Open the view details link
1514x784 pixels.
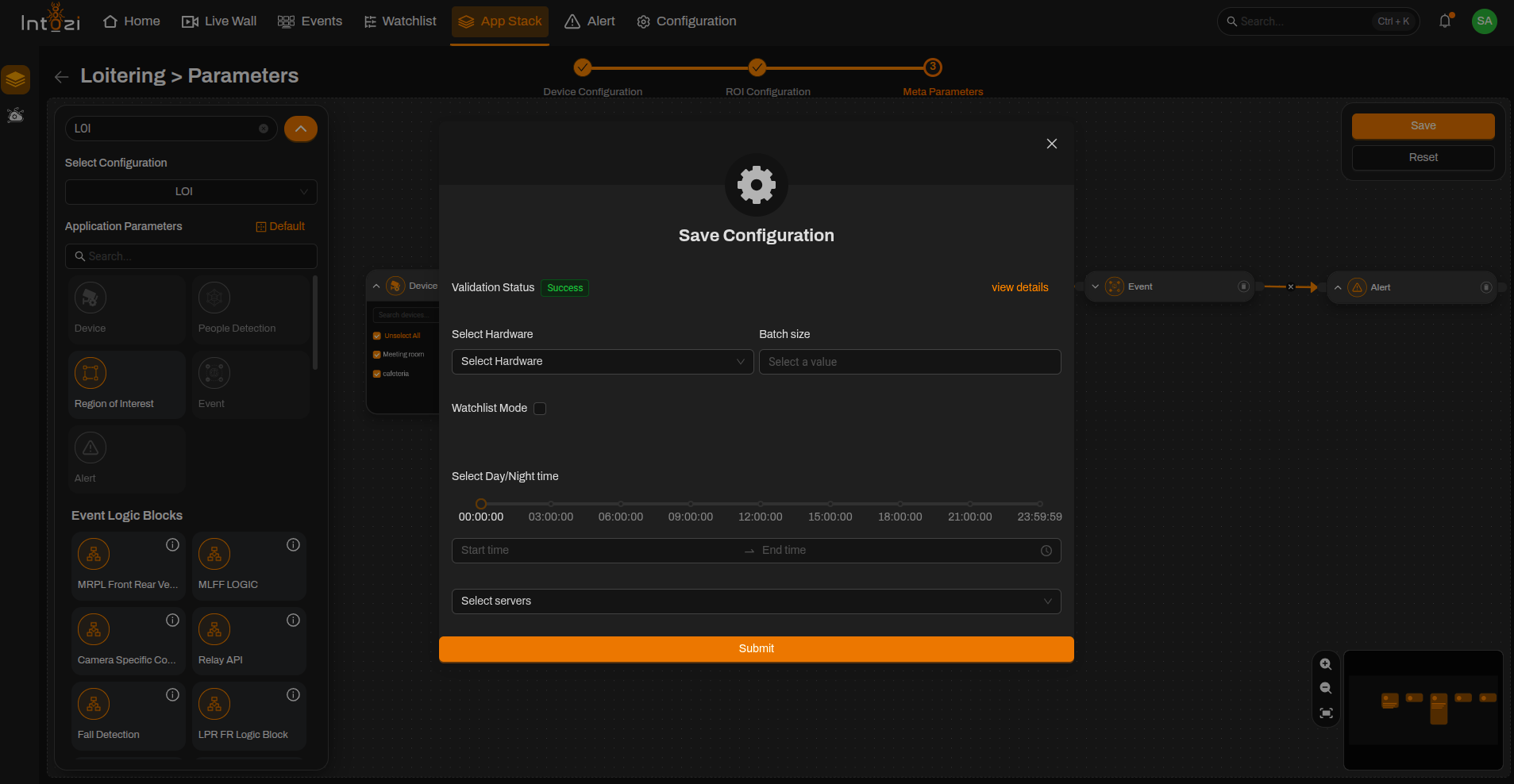coord(1019,287)
